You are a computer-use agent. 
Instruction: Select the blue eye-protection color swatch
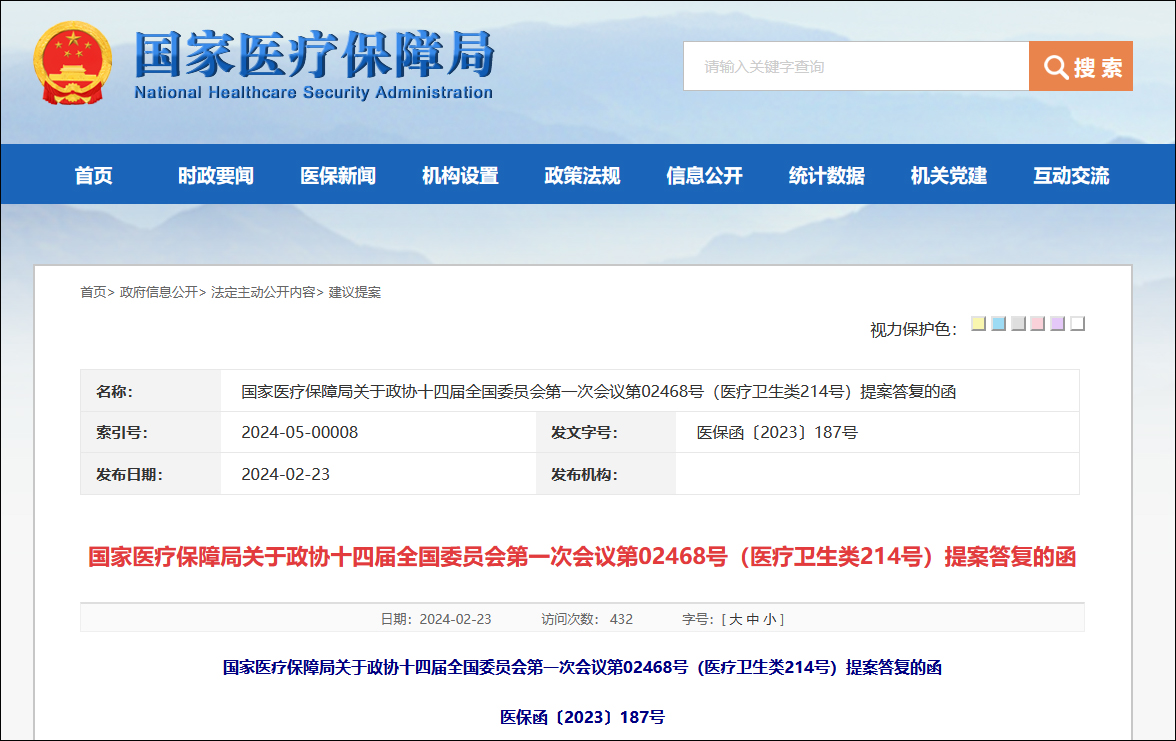click(x=998, y=323)
